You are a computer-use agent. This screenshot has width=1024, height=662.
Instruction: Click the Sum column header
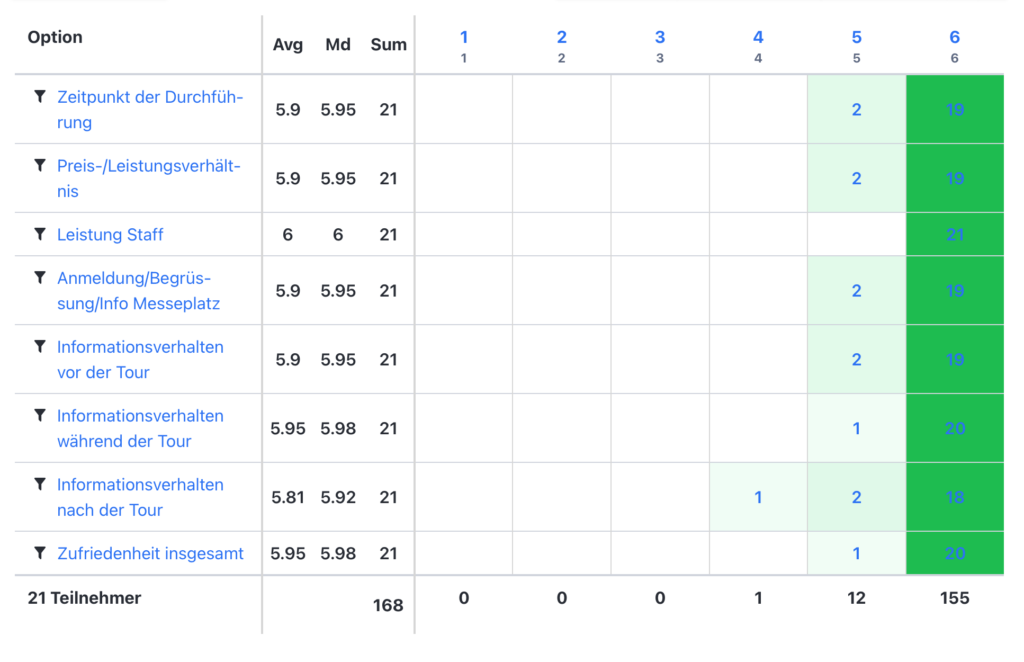389,44
